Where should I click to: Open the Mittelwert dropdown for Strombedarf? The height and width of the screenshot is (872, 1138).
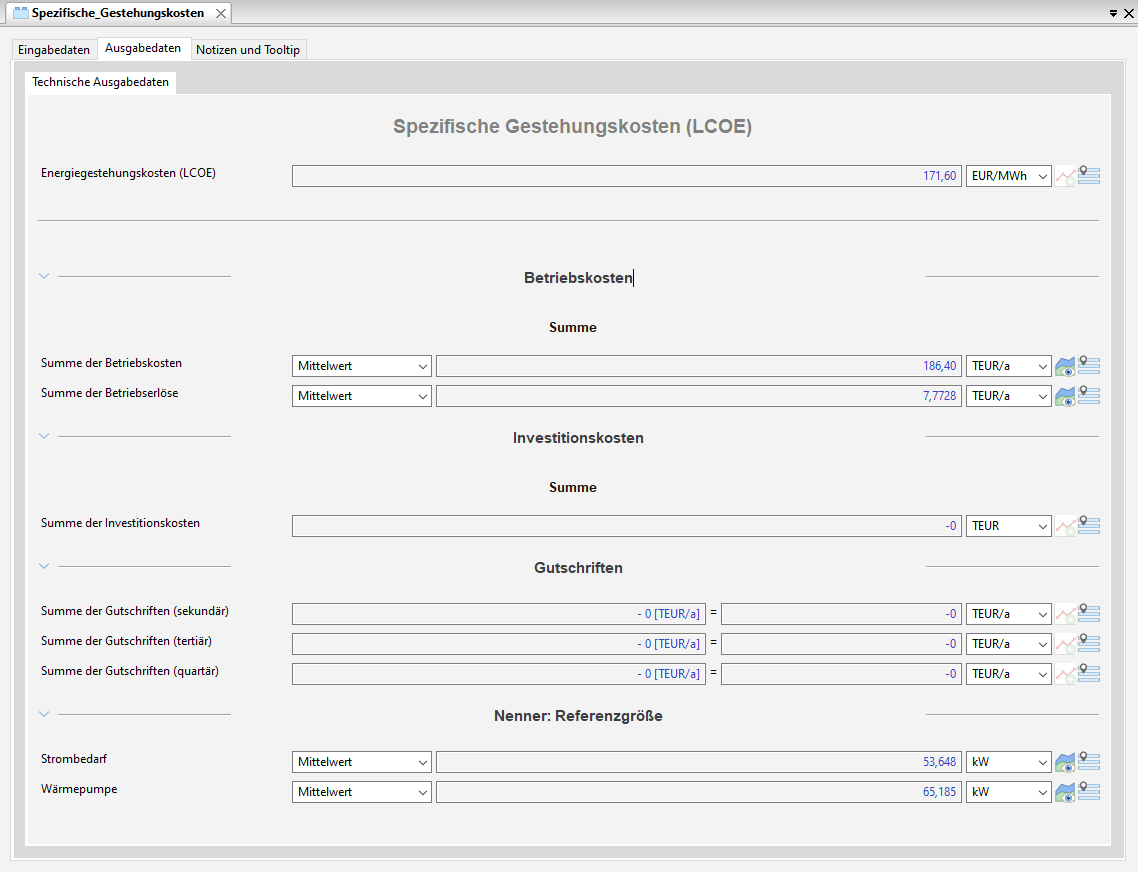pos(362,762)
